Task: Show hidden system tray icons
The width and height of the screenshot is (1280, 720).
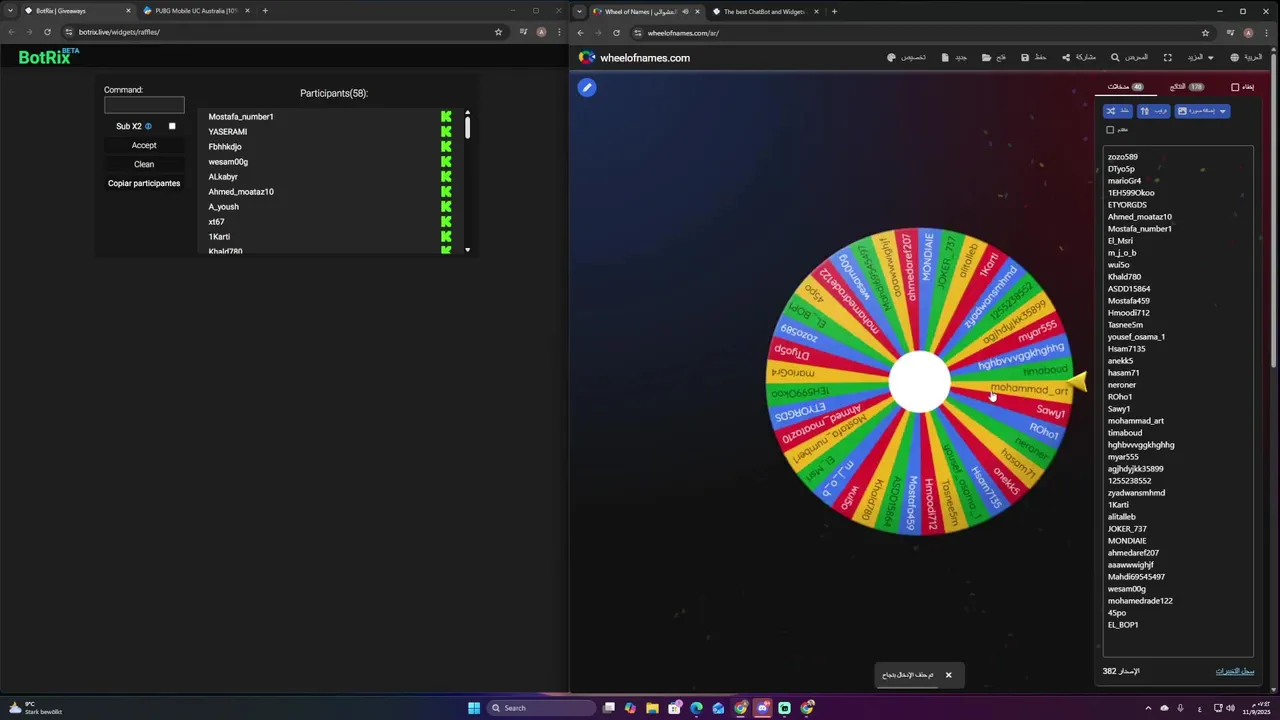Action: point(1148,708)
